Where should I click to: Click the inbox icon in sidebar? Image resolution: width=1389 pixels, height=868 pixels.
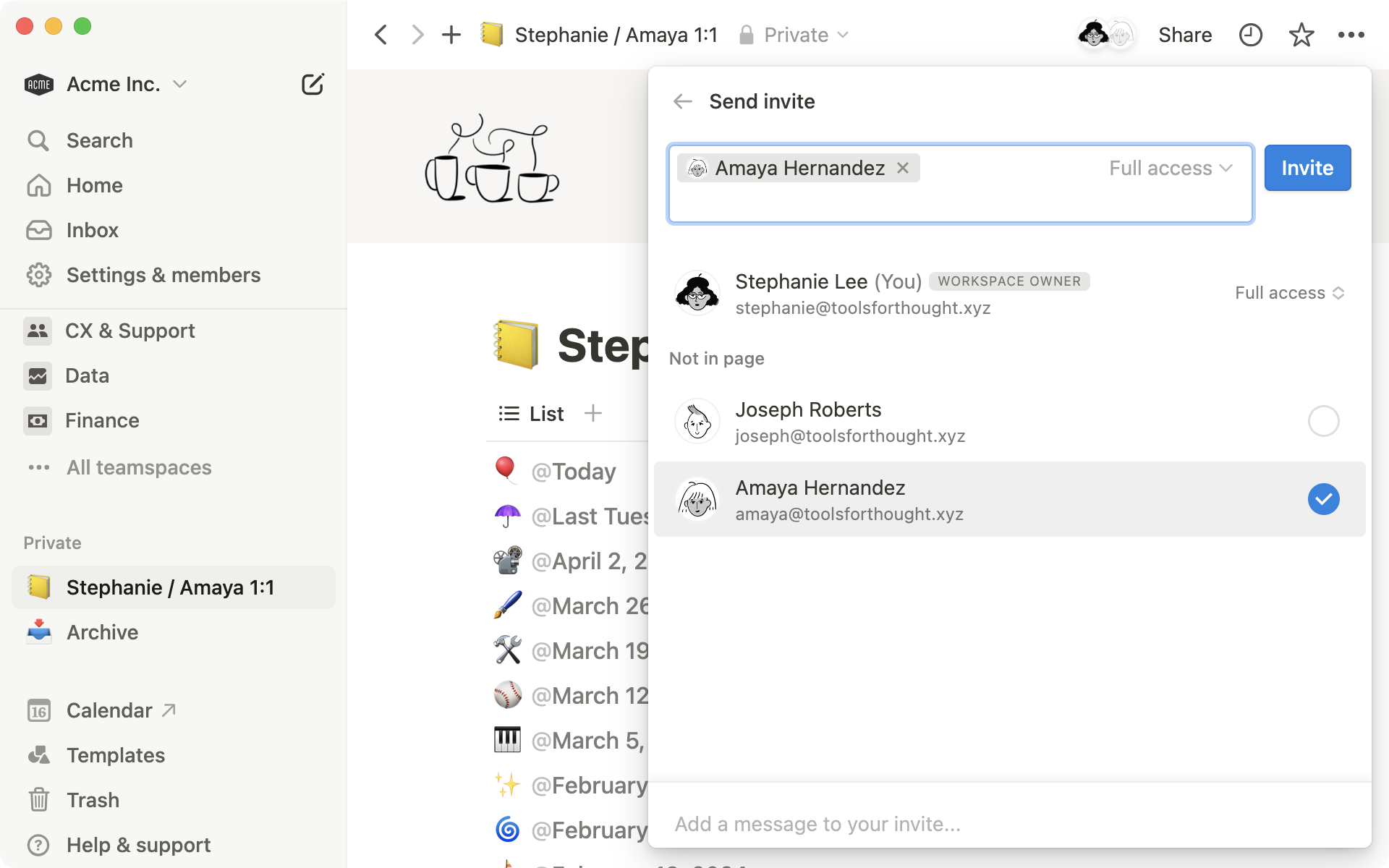(39, 229)
